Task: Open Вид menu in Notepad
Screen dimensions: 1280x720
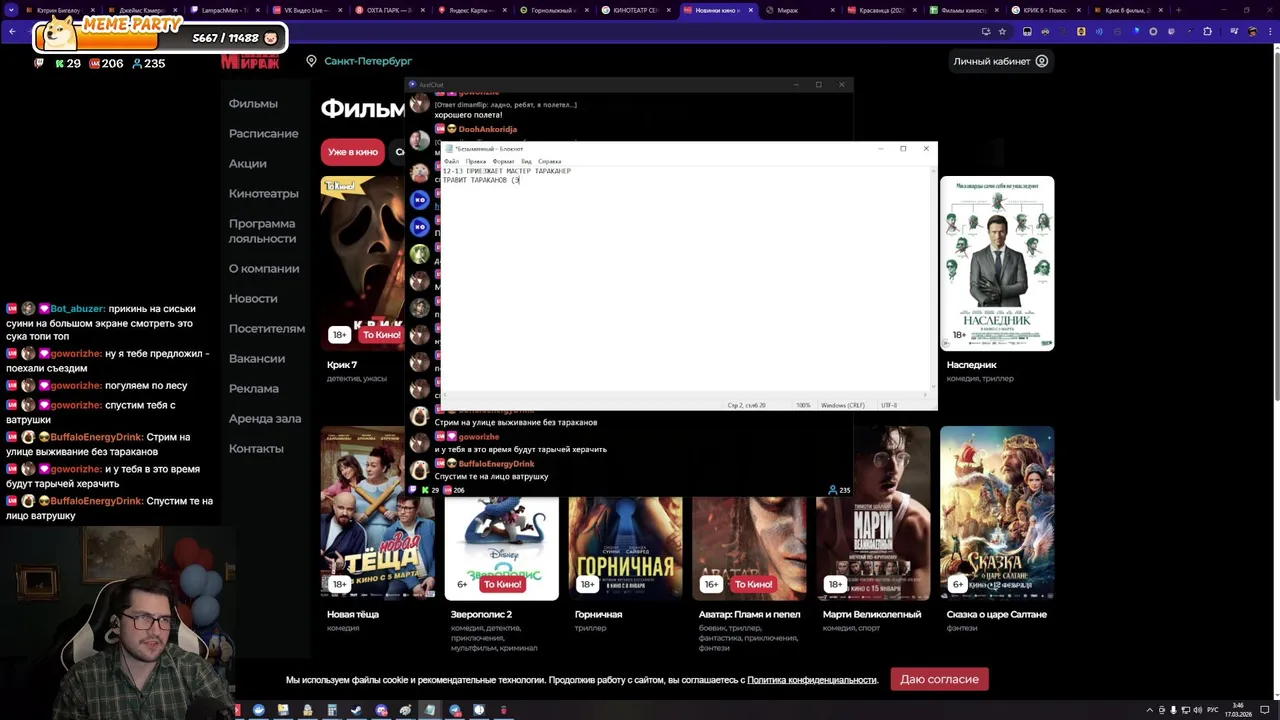Action: (x=526, y=161)
